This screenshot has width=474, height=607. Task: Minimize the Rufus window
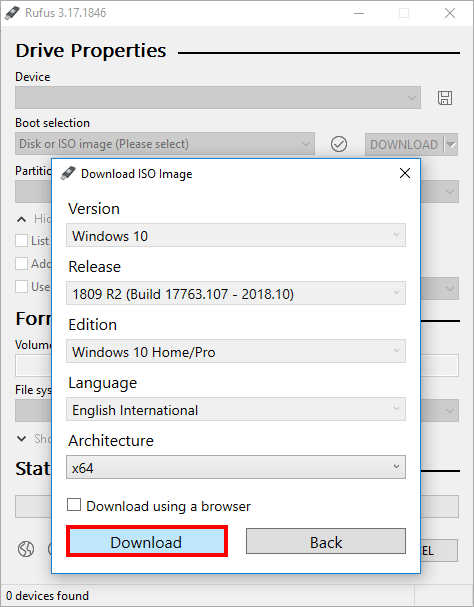point(359,13)
